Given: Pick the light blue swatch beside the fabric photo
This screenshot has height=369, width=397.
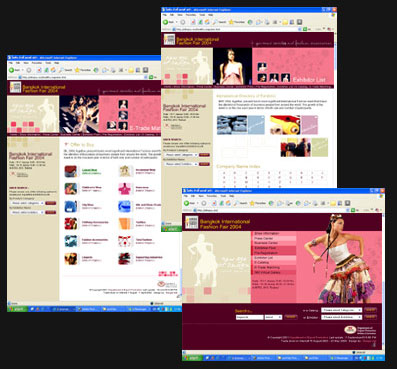Looking at the screenshot, I should point(256,125).
